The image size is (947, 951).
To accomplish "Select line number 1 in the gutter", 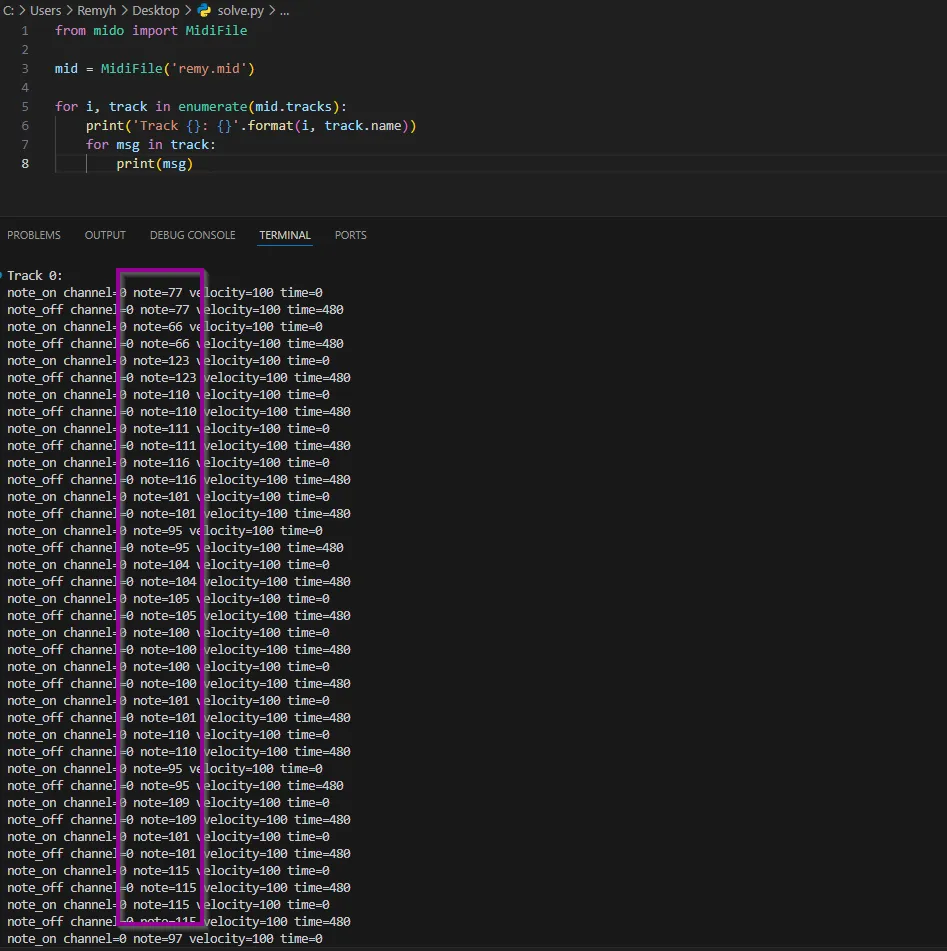I will [25, 30].
